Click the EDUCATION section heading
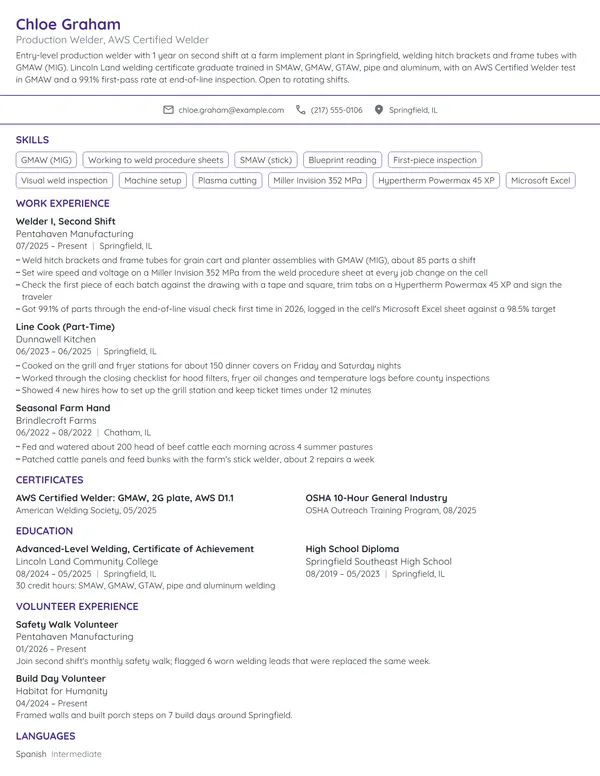600x776 pixels. [x=44, y=531]
